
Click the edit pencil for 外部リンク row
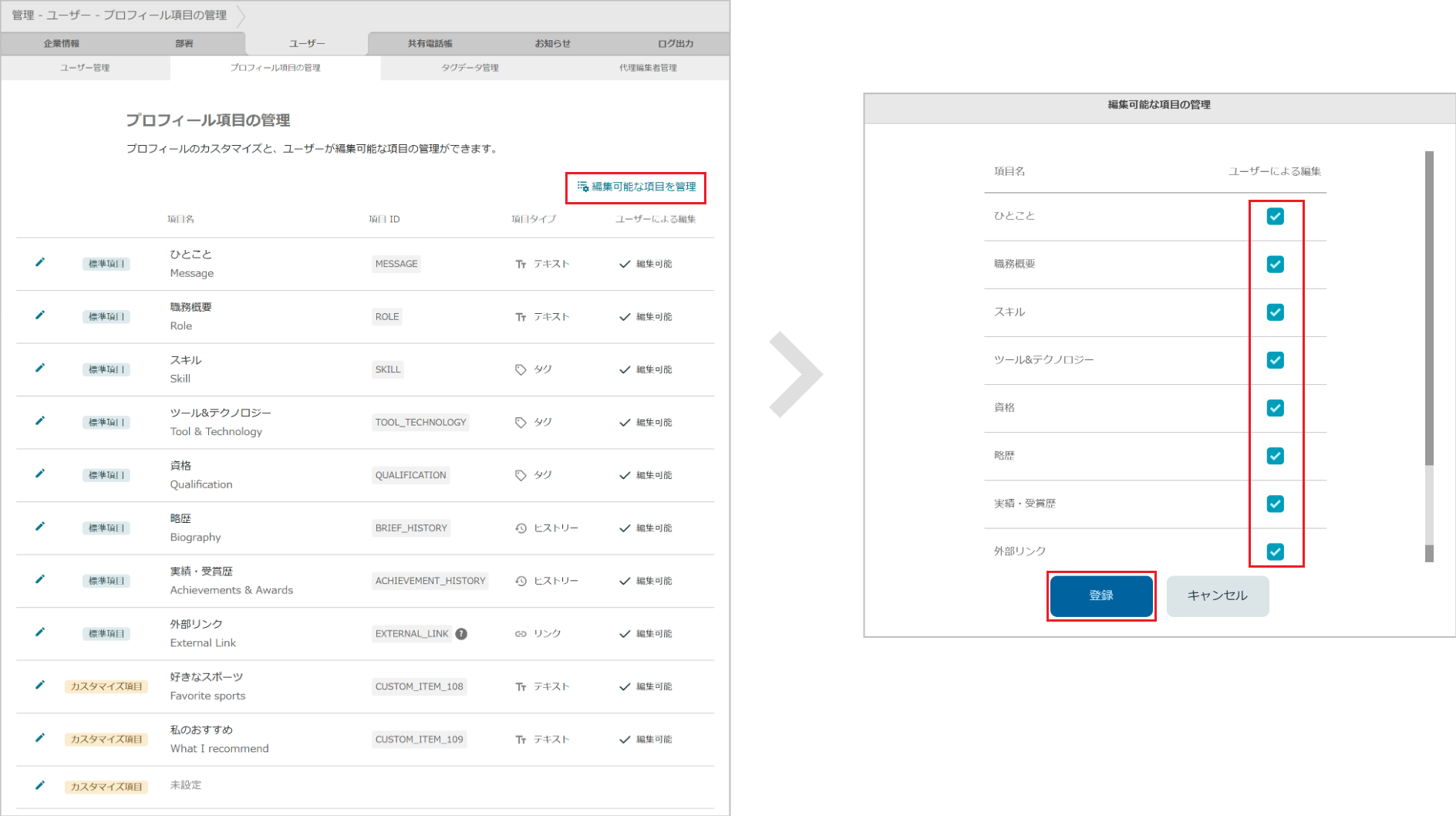40,632
